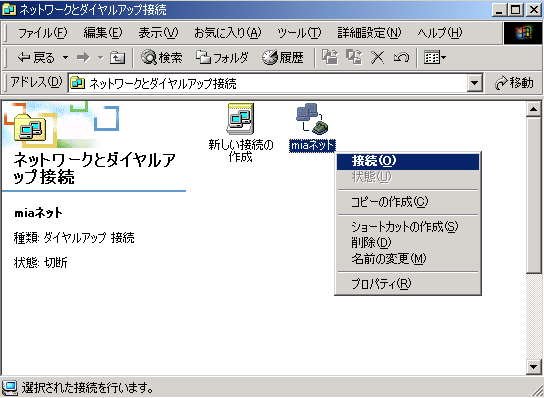Click the address bar field

275,83
